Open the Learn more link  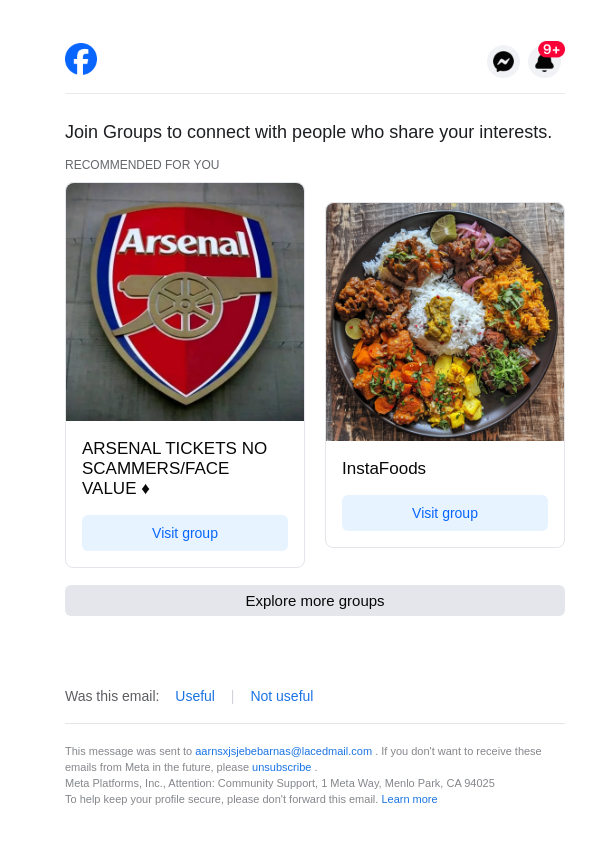[409, 799]
